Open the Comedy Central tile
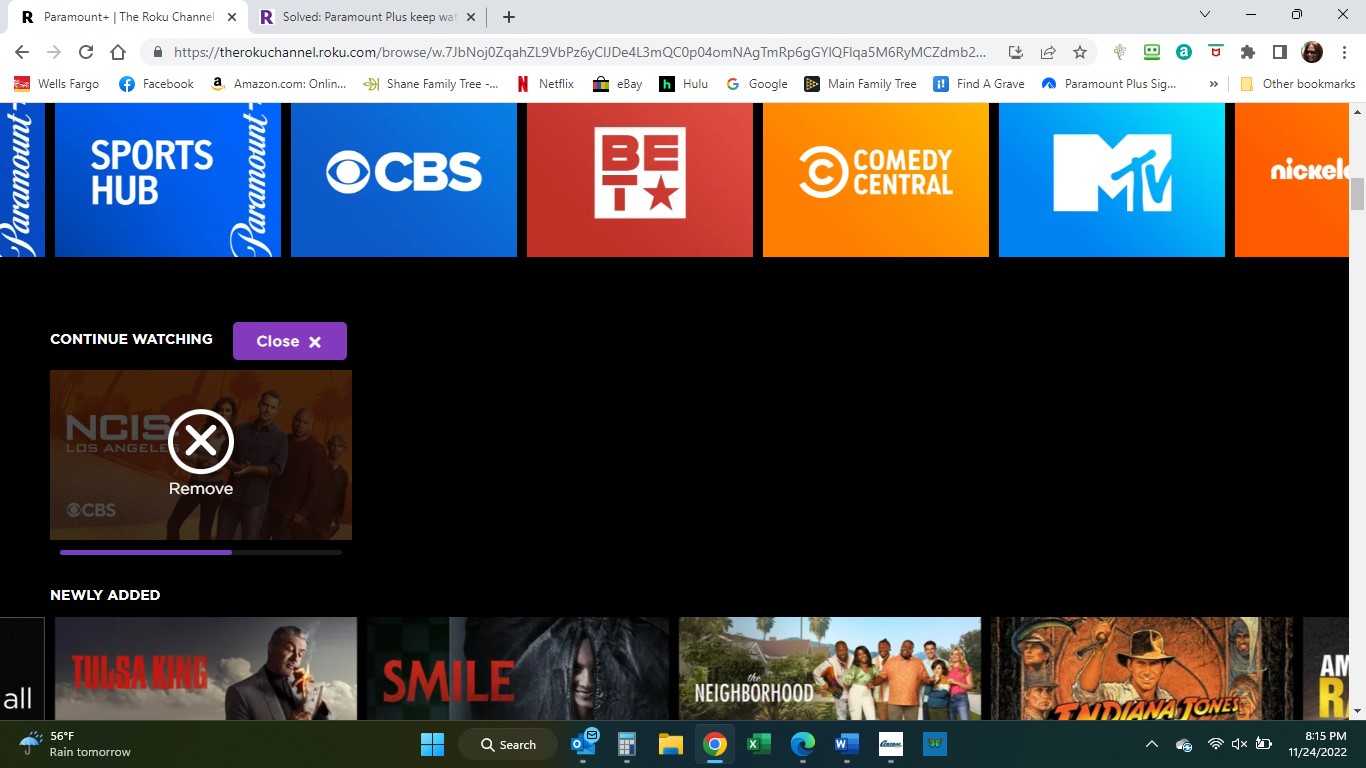This screenshot has width=1366, height=768. [x=876, y=180]
